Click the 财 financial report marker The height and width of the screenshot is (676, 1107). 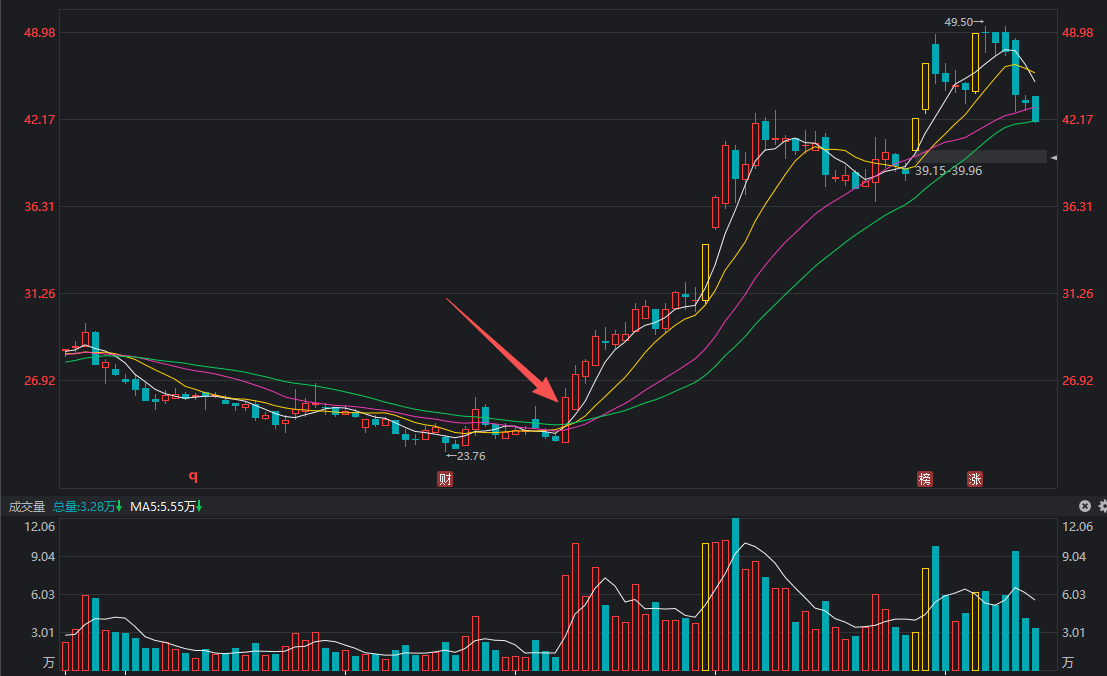(x=445, y=479)
